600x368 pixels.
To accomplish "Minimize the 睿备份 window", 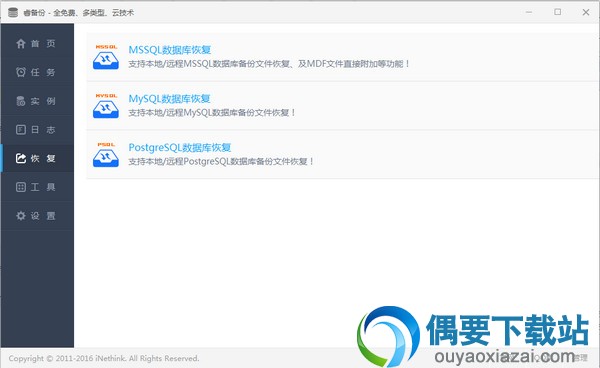I will coord(529,12).
